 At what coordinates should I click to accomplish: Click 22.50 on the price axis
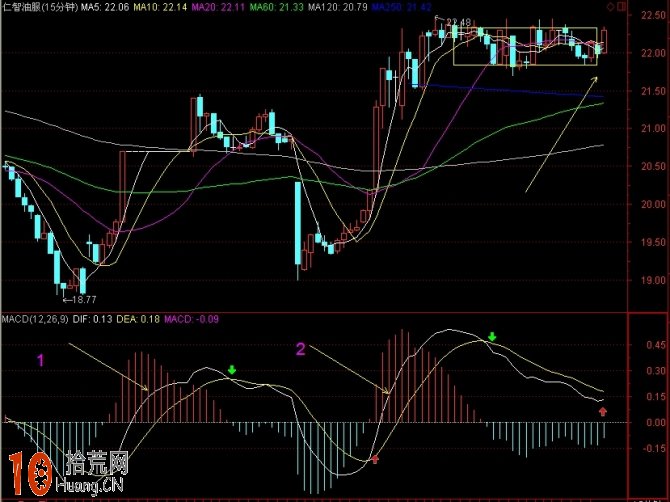pyautogui.click(x=653, y=15)
